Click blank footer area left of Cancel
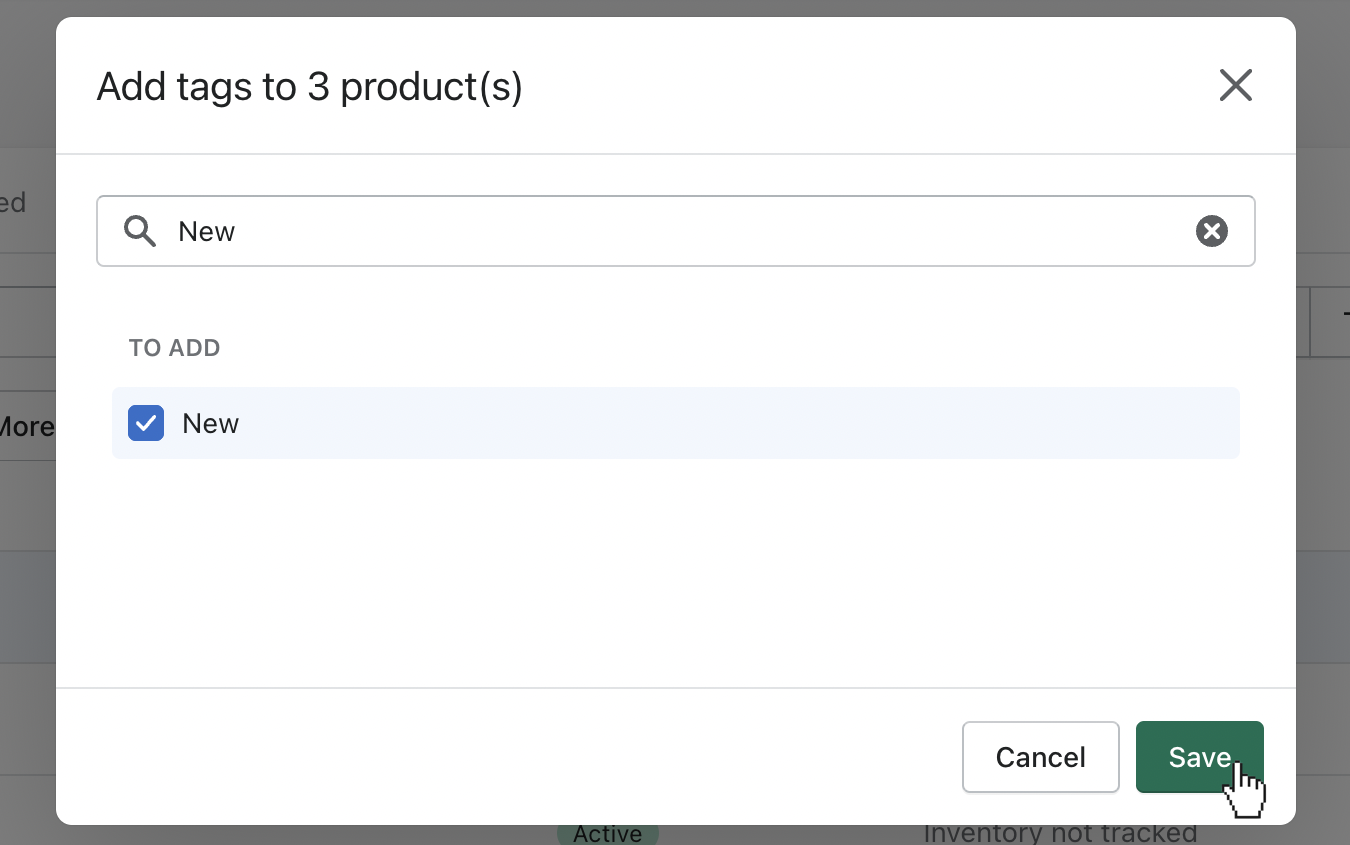This screenshot has width=1350, height=845. 500,757
